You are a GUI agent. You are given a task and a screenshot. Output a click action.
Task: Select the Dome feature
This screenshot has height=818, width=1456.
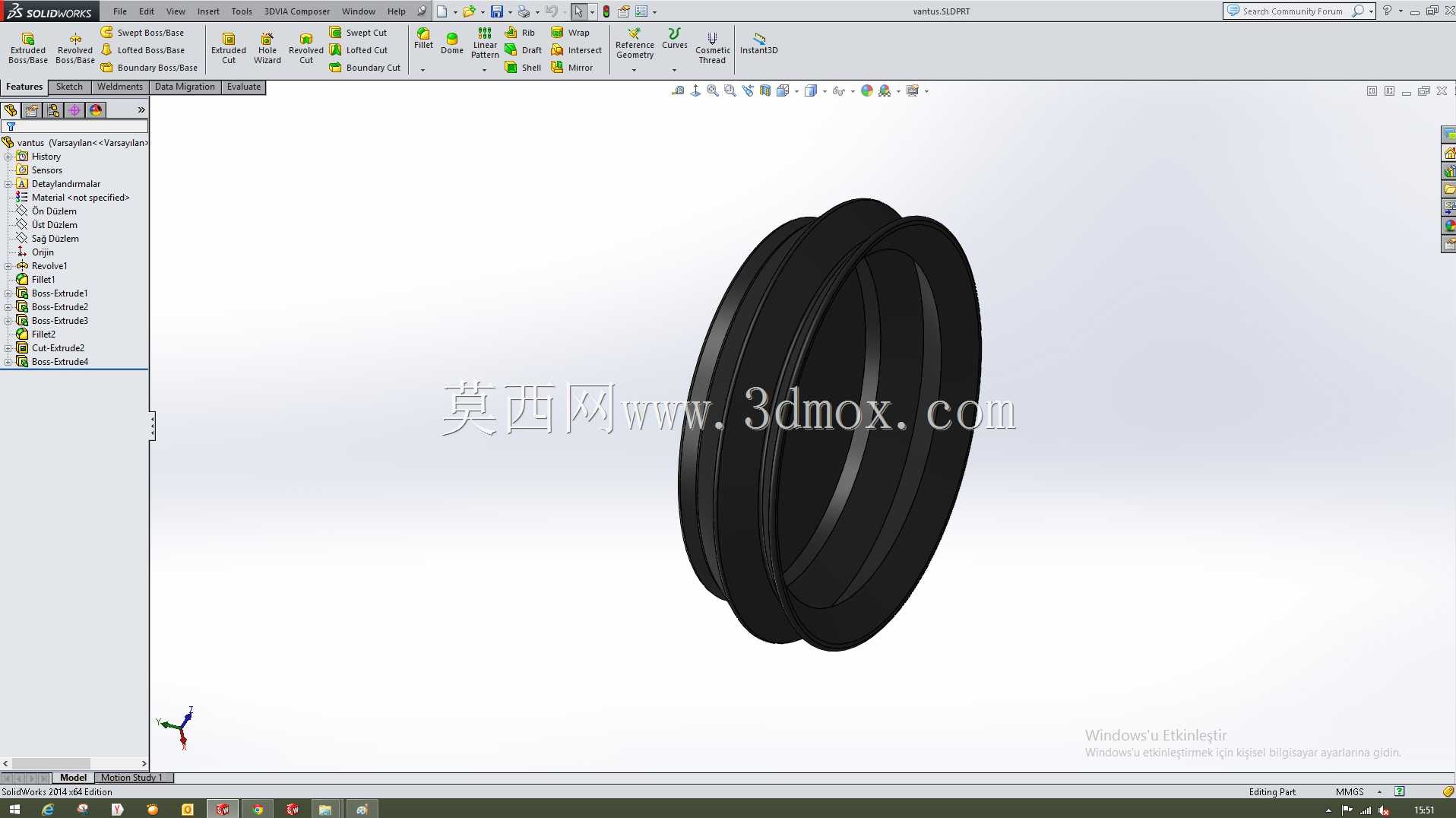tap(452, 43)
